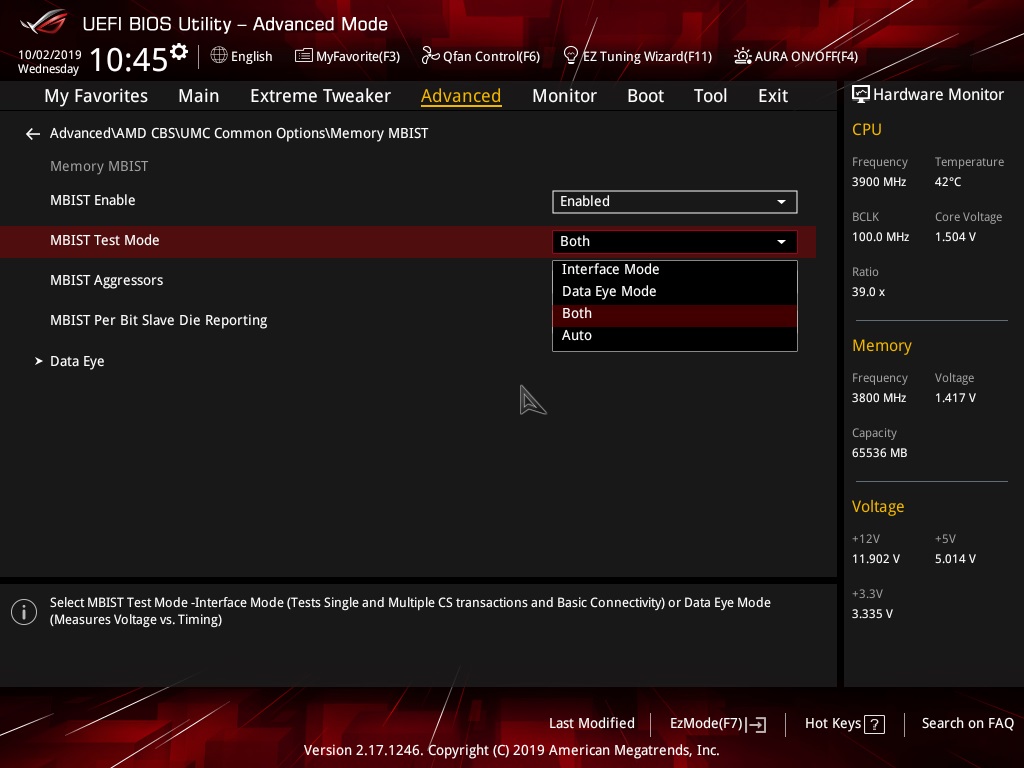
Task: Click +5V reading 5.014 V
Action: (955, 560)
